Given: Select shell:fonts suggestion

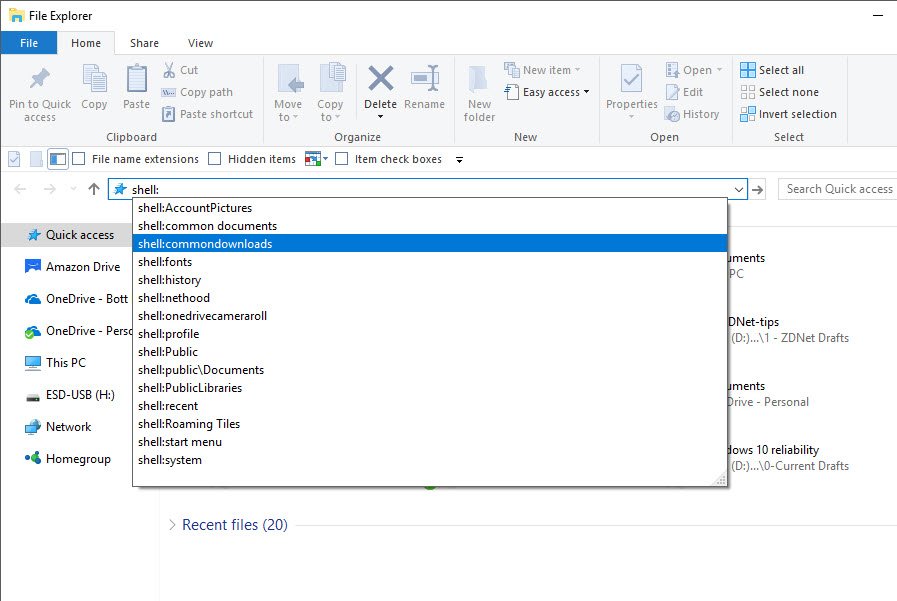Looking at the screenshot, I should 430,262.
